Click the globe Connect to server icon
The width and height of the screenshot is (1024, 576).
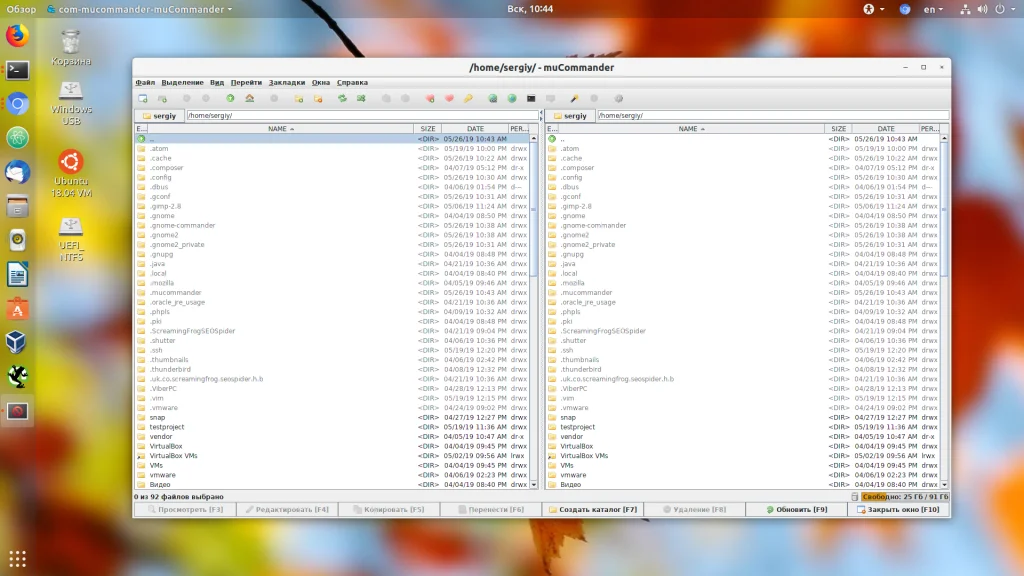tap(511, 98)
